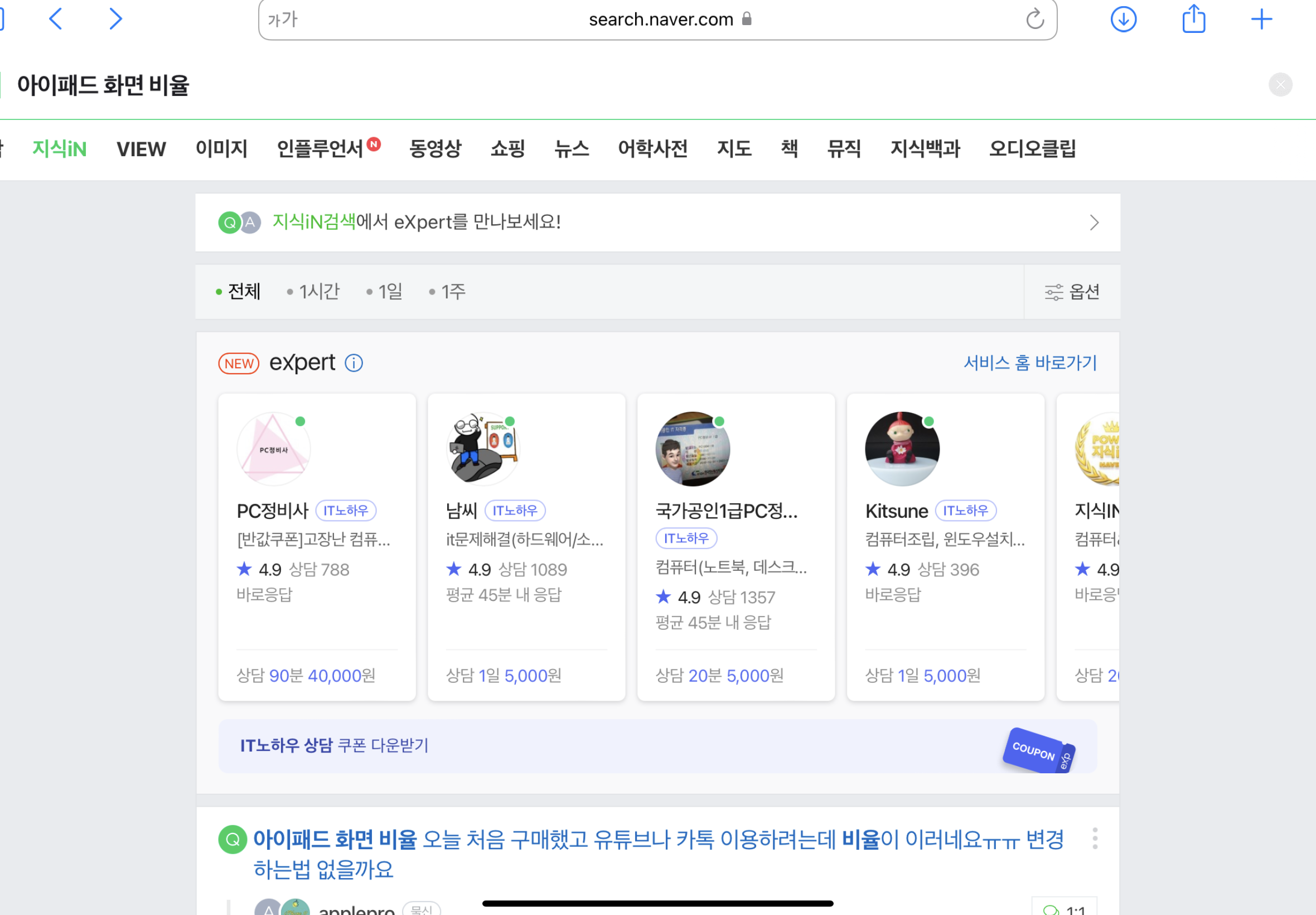
Task: Switch to VIEW tab
Action: point(141,149)
